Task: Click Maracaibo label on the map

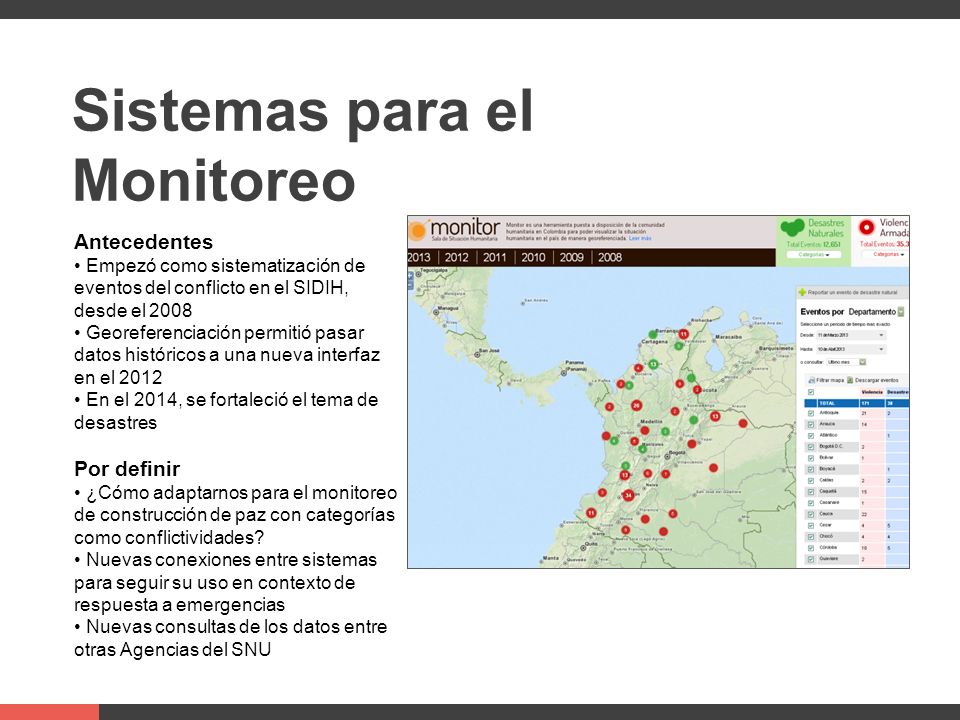Action: pos(729,337)
